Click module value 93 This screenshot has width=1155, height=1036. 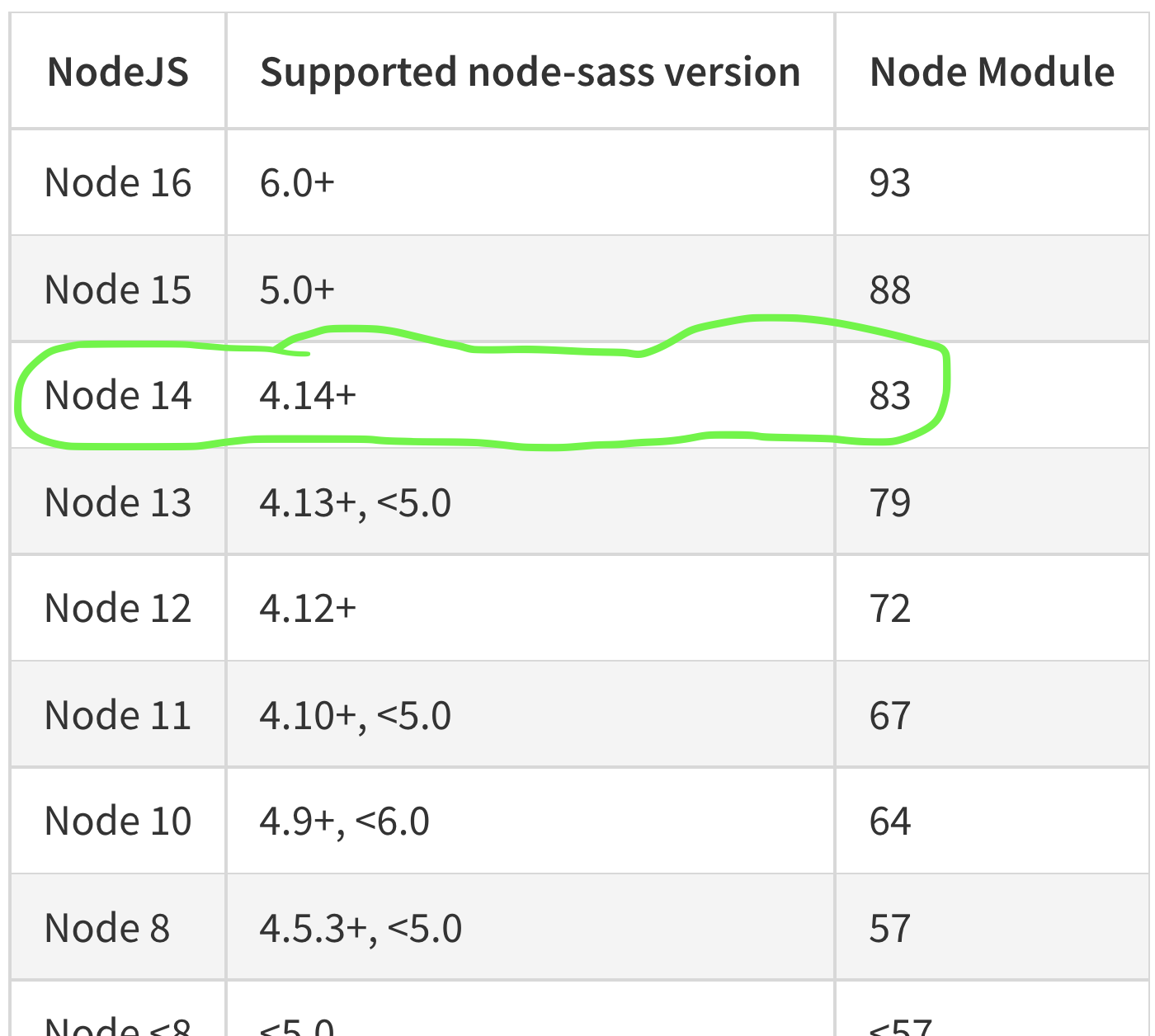point(890,182)
